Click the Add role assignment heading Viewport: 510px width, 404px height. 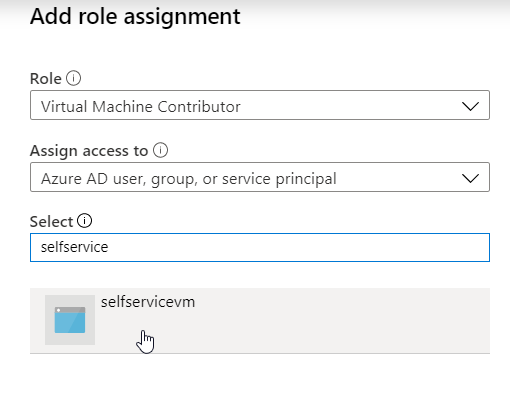[135, 16]
